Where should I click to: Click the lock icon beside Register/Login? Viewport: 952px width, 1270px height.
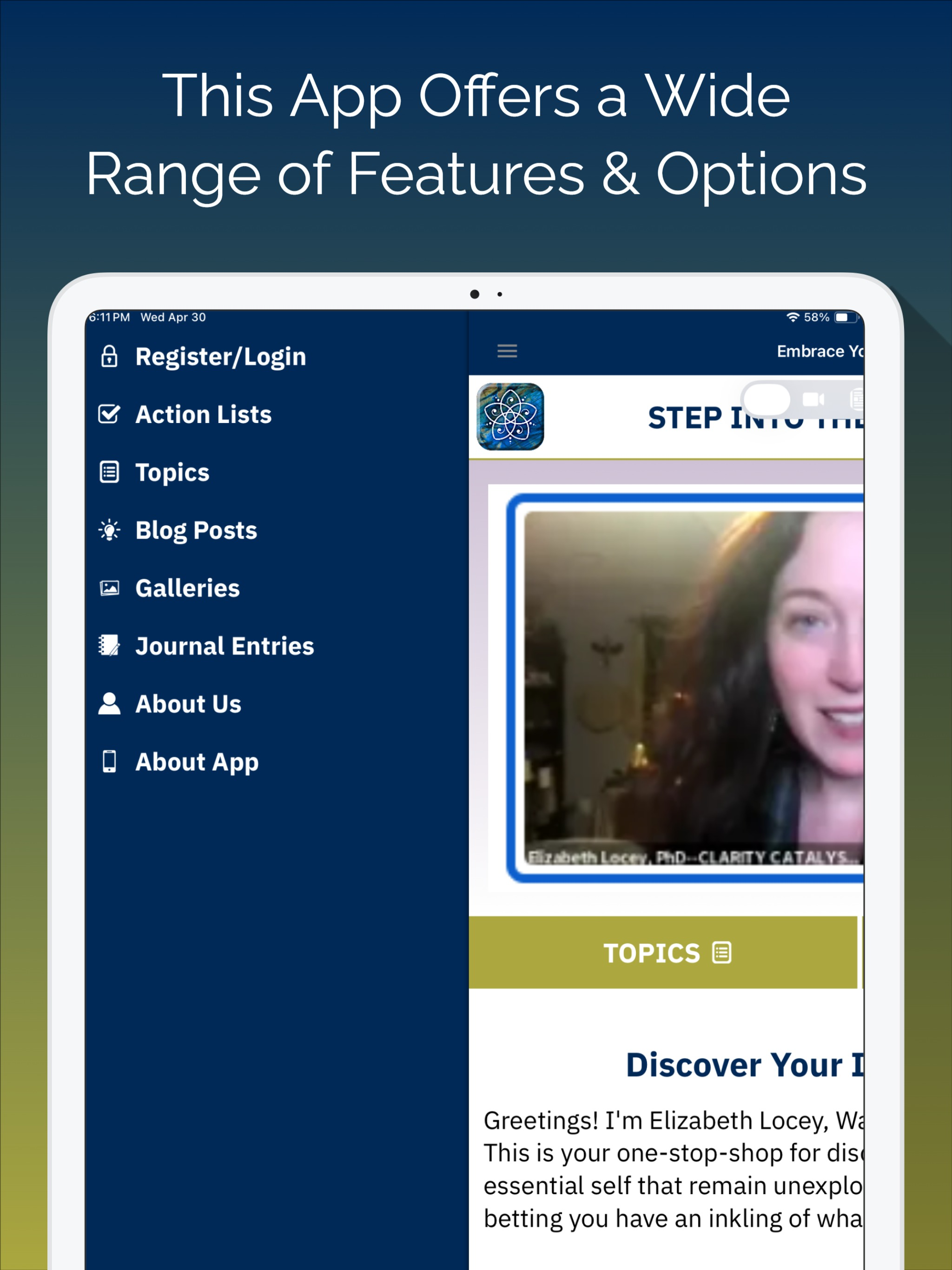click(109, 357)
